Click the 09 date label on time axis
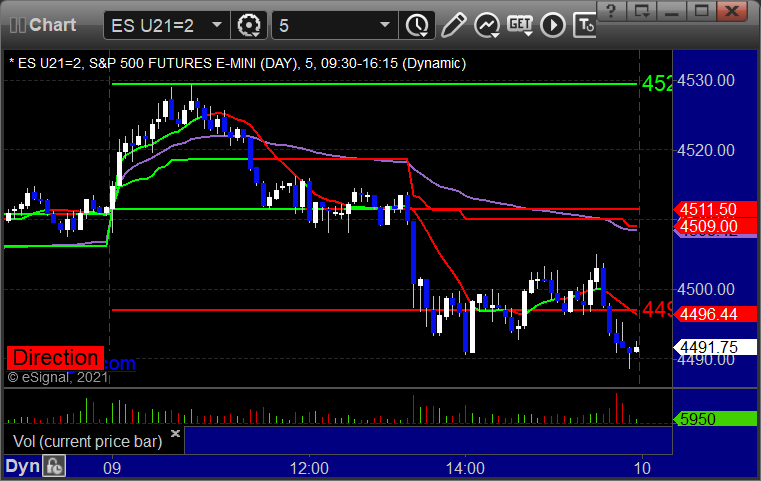The image size is (761, 481). (112, 468)
